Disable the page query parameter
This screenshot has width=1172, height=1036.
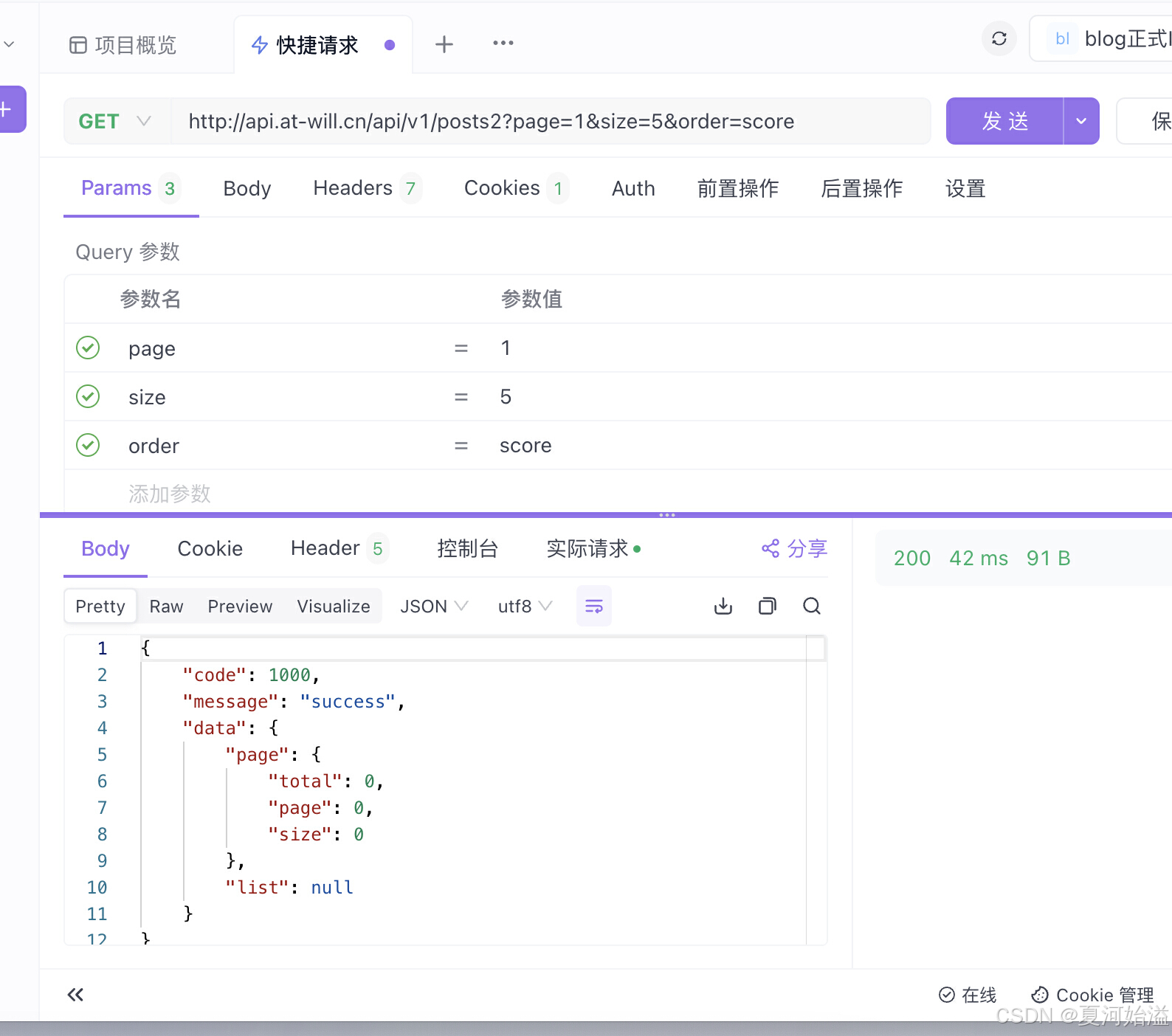tap(88, 348)
